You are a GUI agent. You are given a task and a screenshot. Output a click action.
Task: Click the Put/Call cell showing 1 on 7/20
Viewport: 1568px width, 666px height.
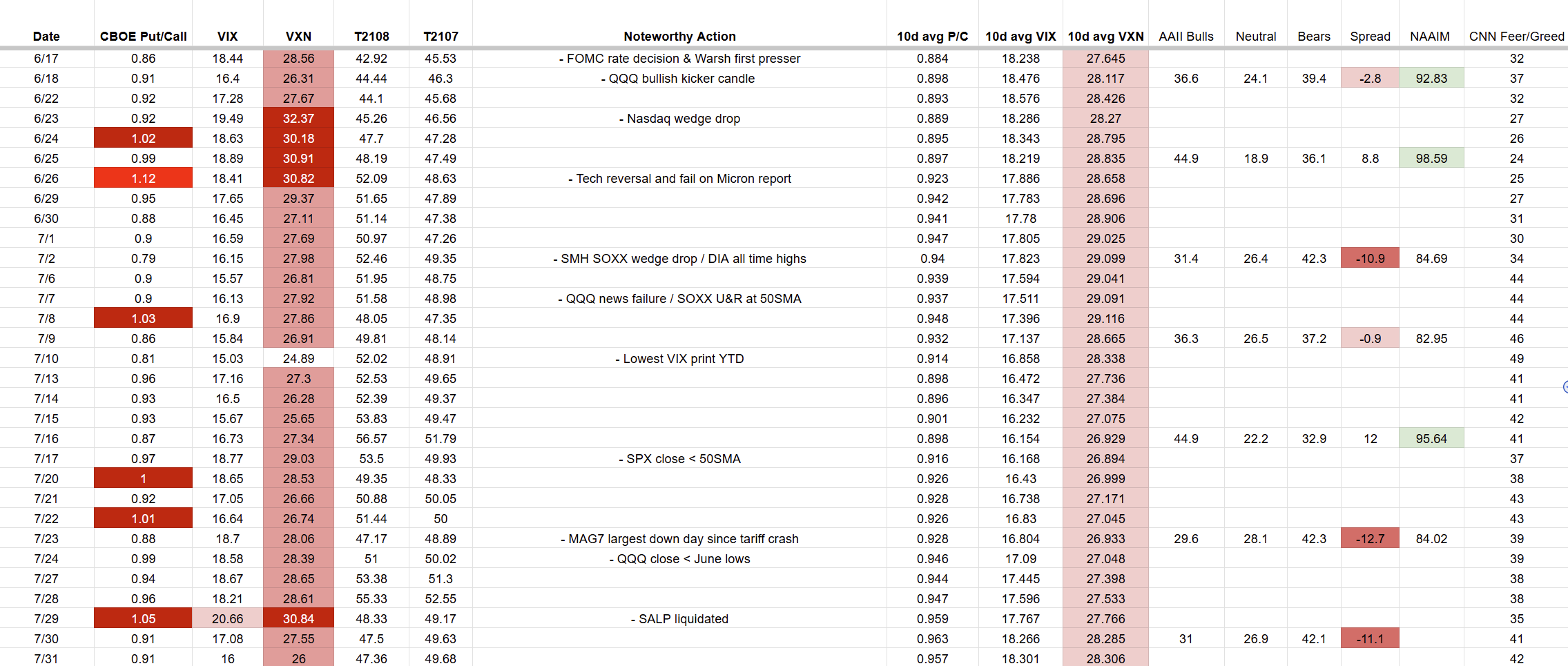click(x=143, y=479)
